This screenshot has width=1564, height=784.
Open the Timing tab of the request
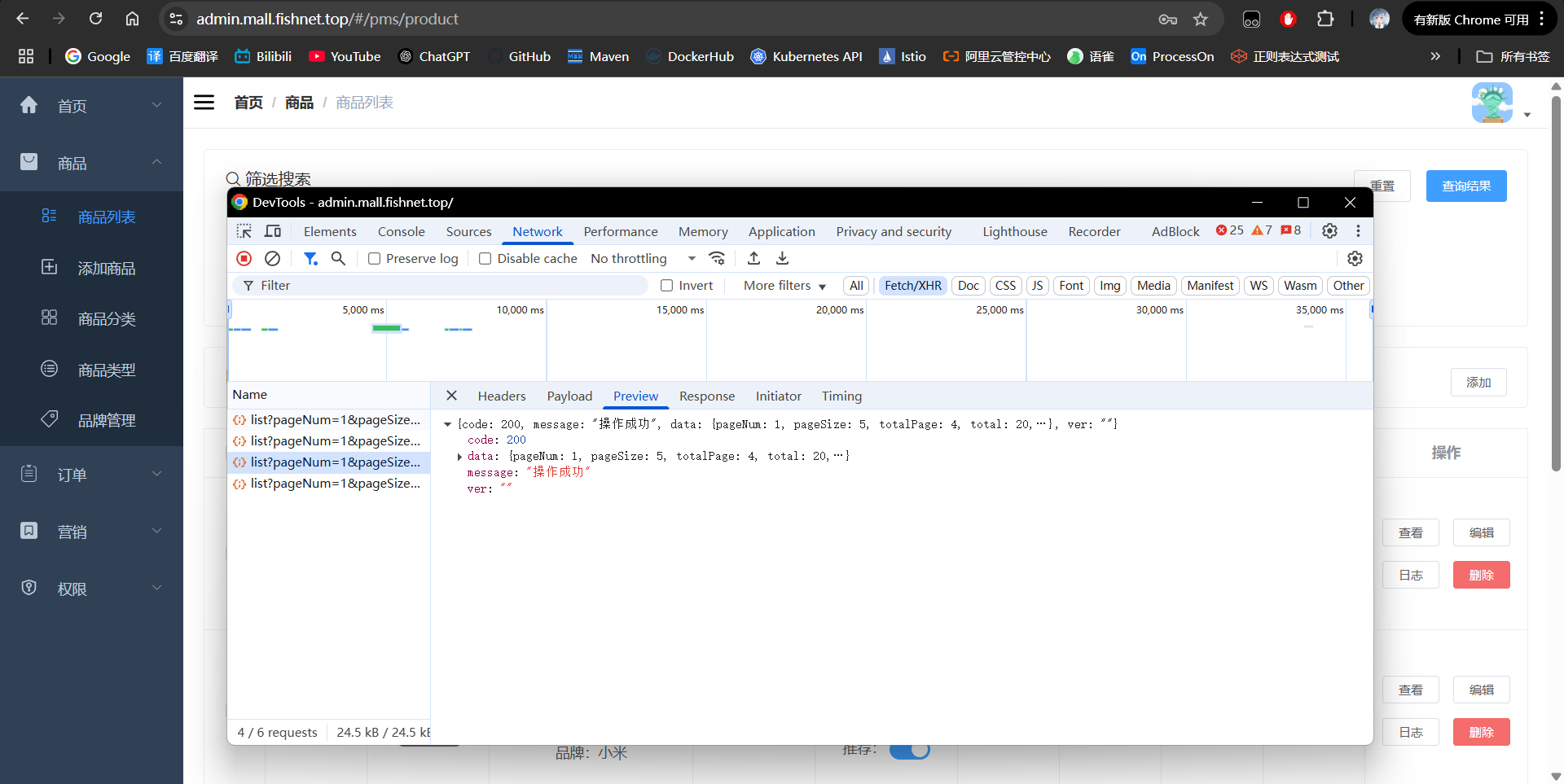tap(841, 396)
